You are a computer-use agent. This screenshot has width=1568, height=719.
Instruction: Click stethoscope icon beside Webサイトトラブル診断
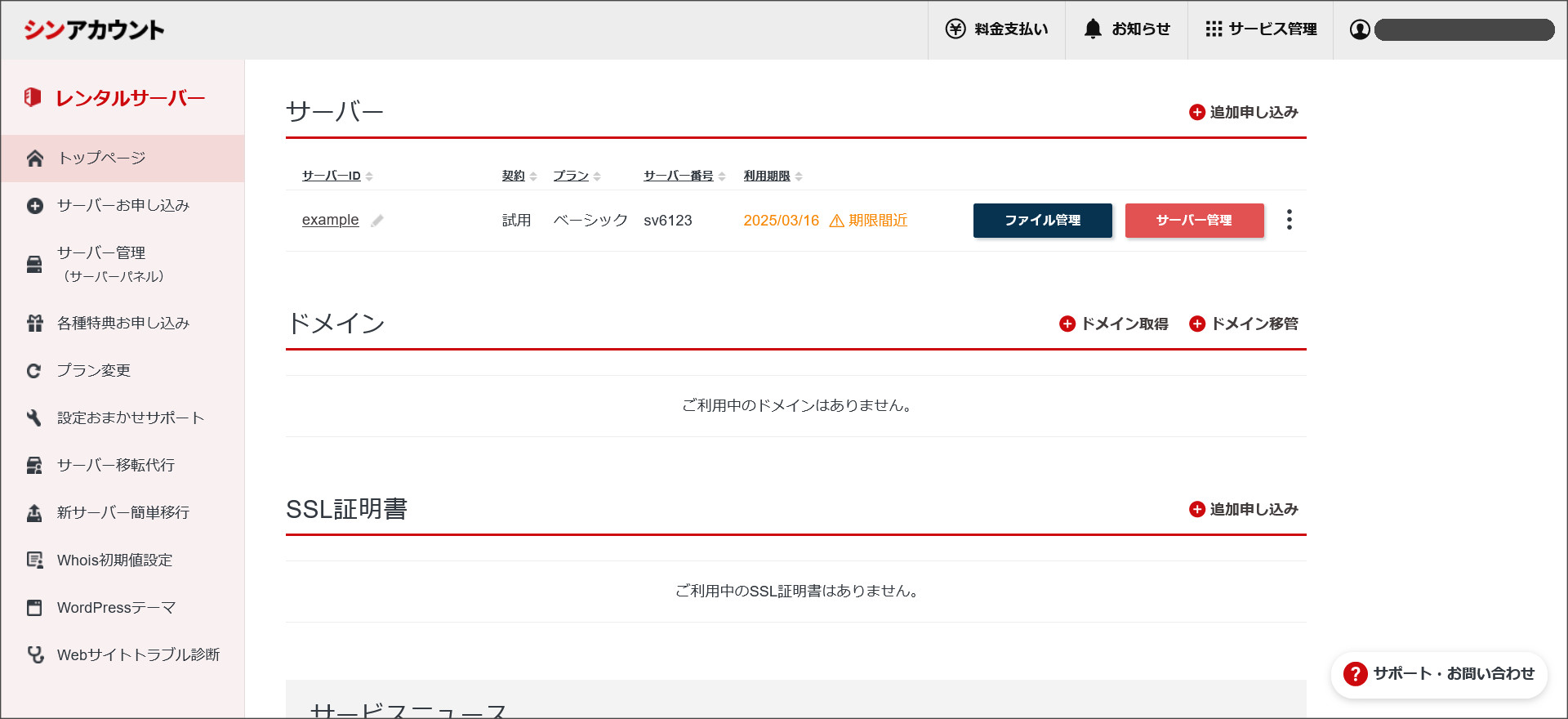click(35, 654)
